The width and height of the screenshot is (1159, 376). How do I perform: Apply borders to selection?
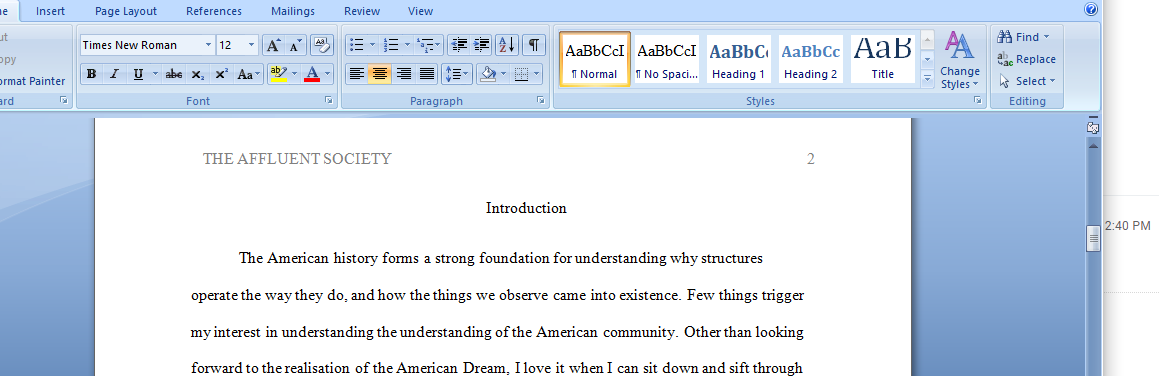tap(522, 74)
